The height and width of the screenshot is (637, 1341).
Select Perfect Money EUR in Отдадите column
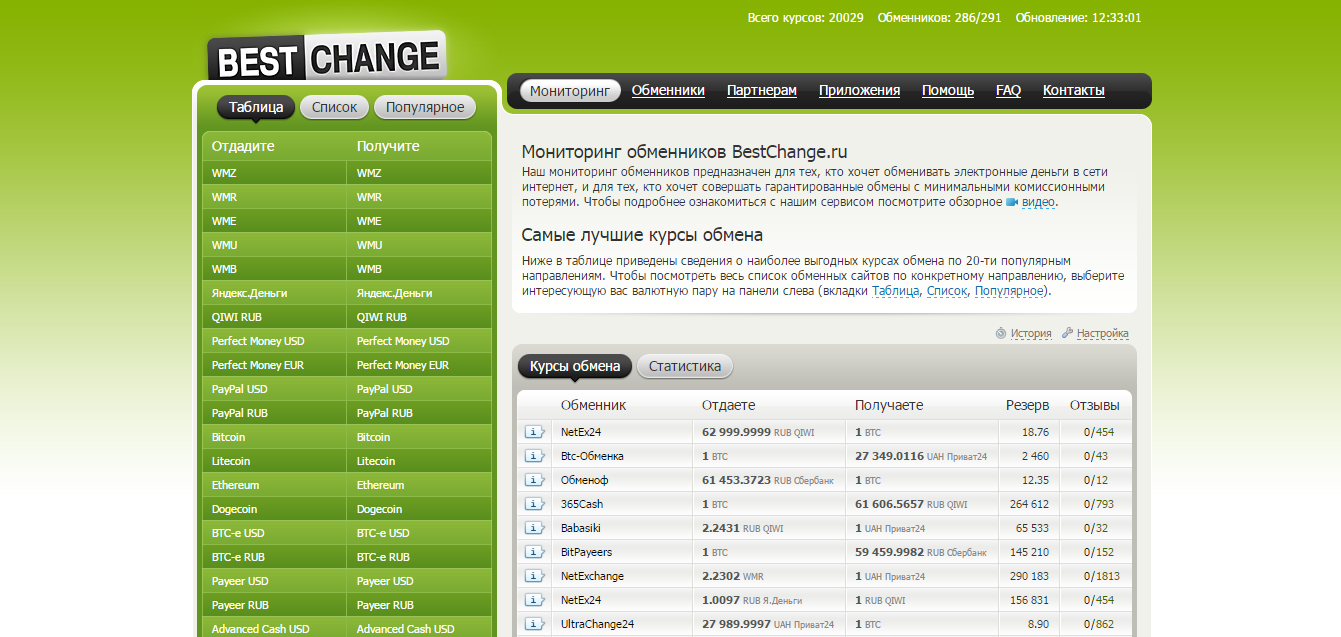(274, 365)
